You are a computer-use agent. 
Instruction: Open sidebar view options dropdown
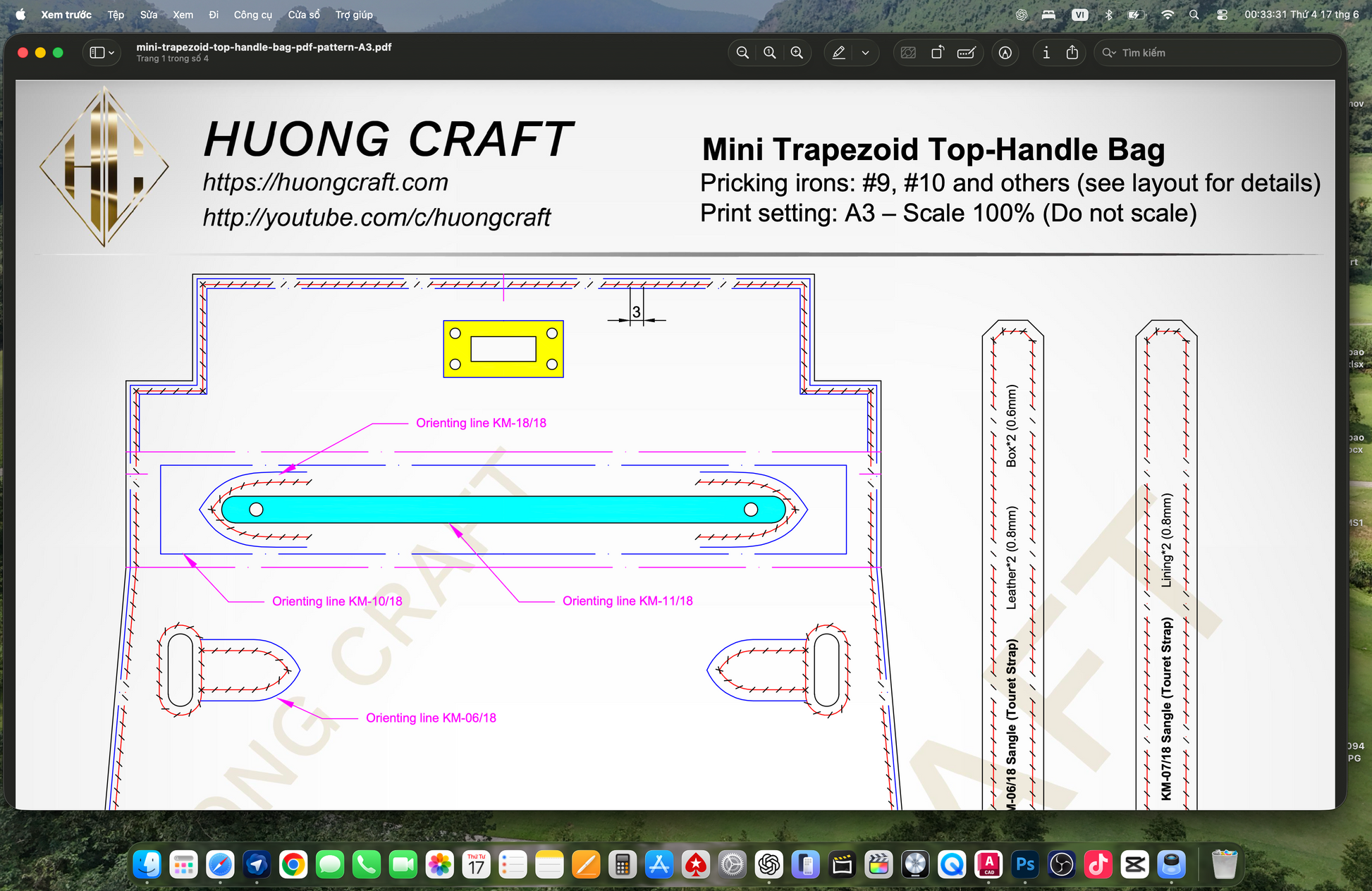click(x=102, y=53)
